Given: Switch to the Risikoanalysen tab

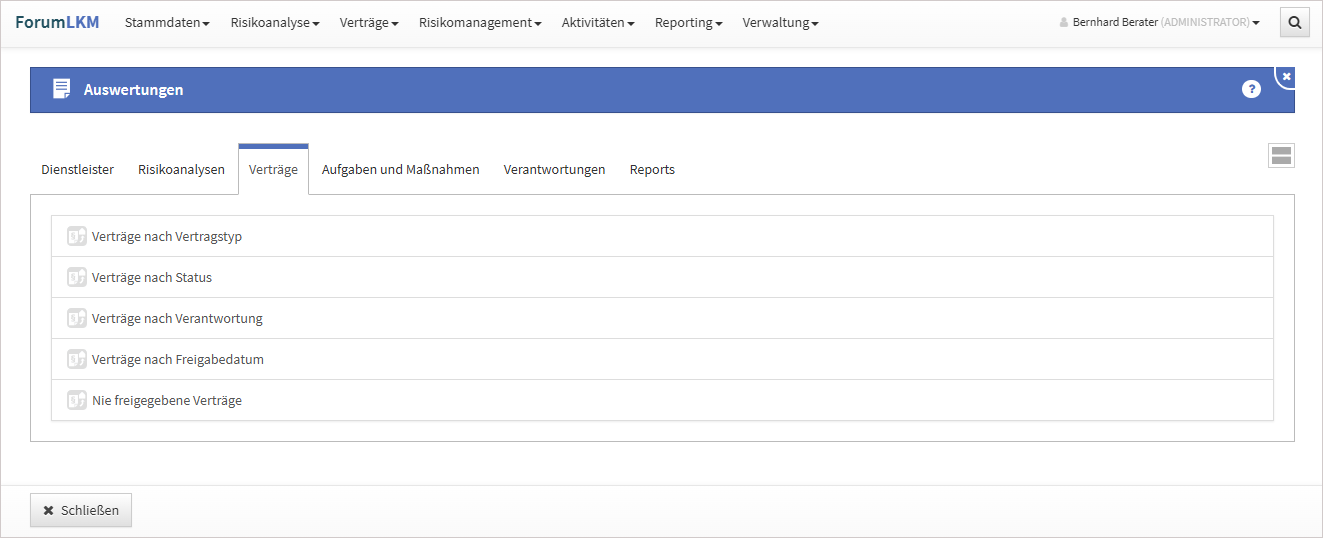Looking at the screenshot, I should [182, 169].
